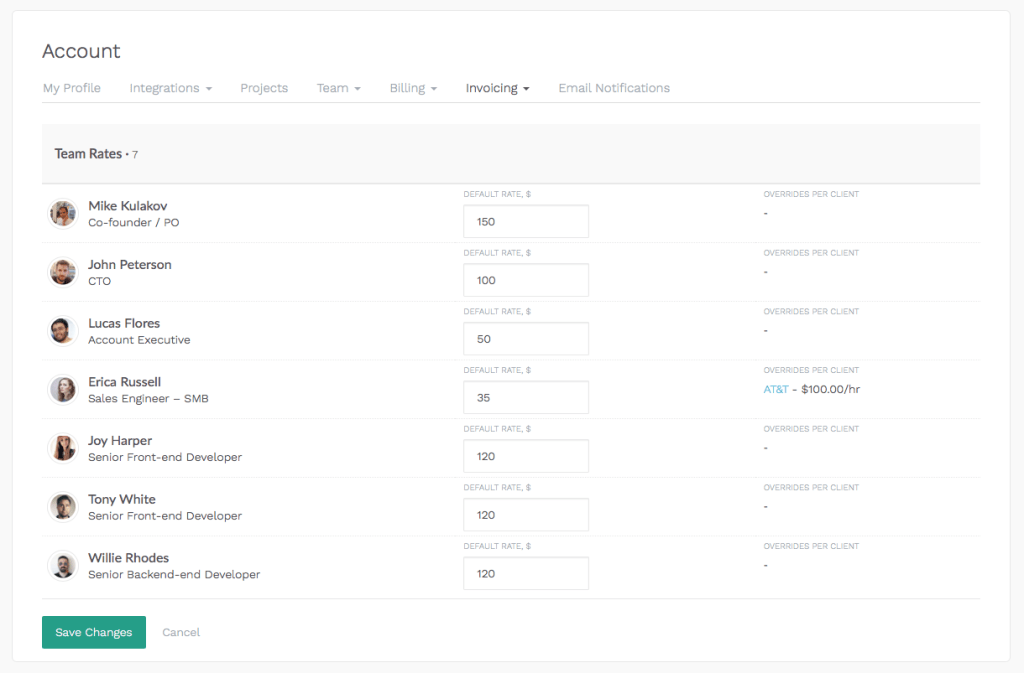Image resolution: width=1024 pixels, height=673 pixels.
Task: Open the Billing dropdown menu
Action: (412, 88)
